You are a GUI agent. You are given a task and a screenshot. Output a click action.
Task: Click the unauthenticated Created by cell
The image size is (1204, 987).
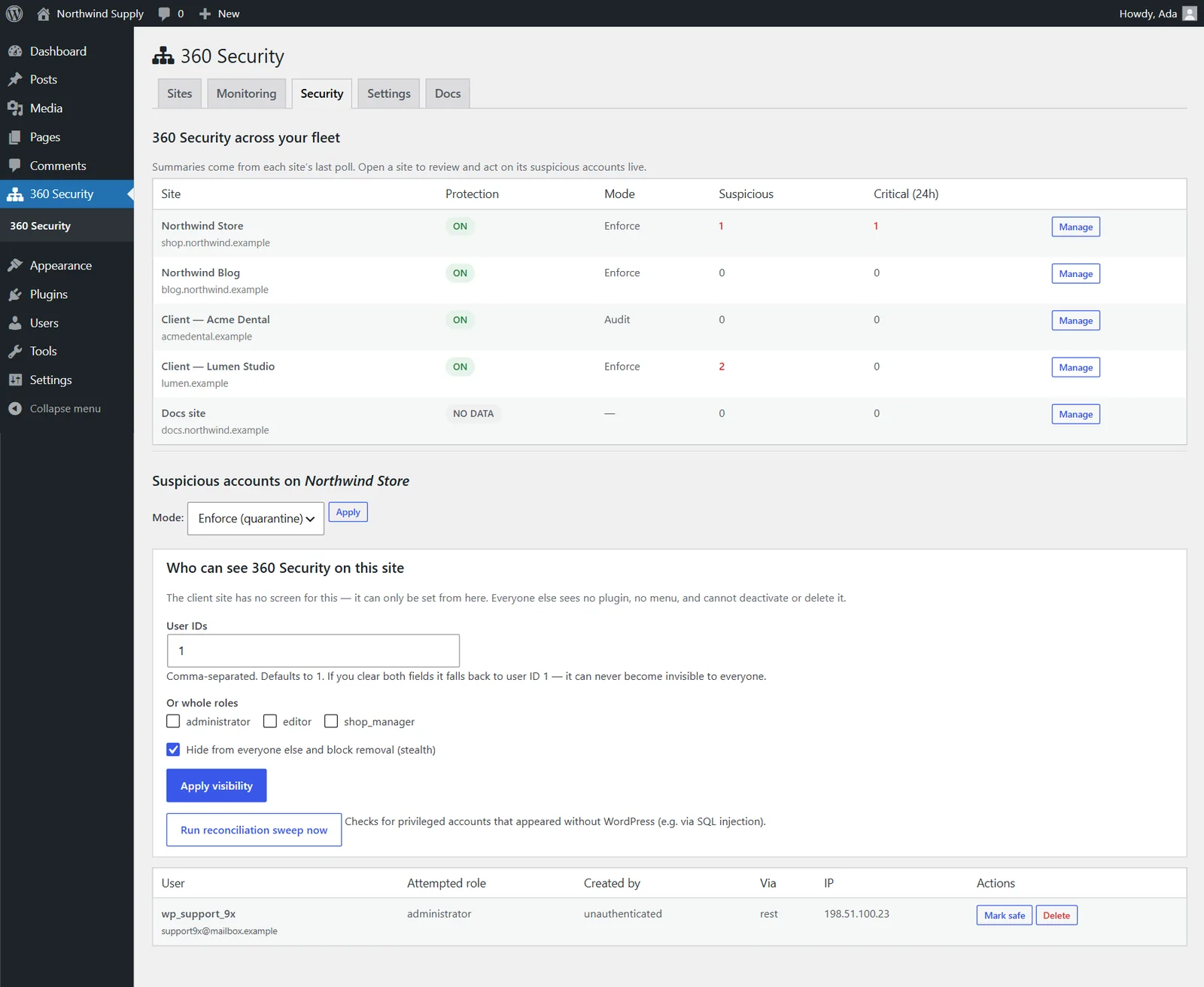623,914
